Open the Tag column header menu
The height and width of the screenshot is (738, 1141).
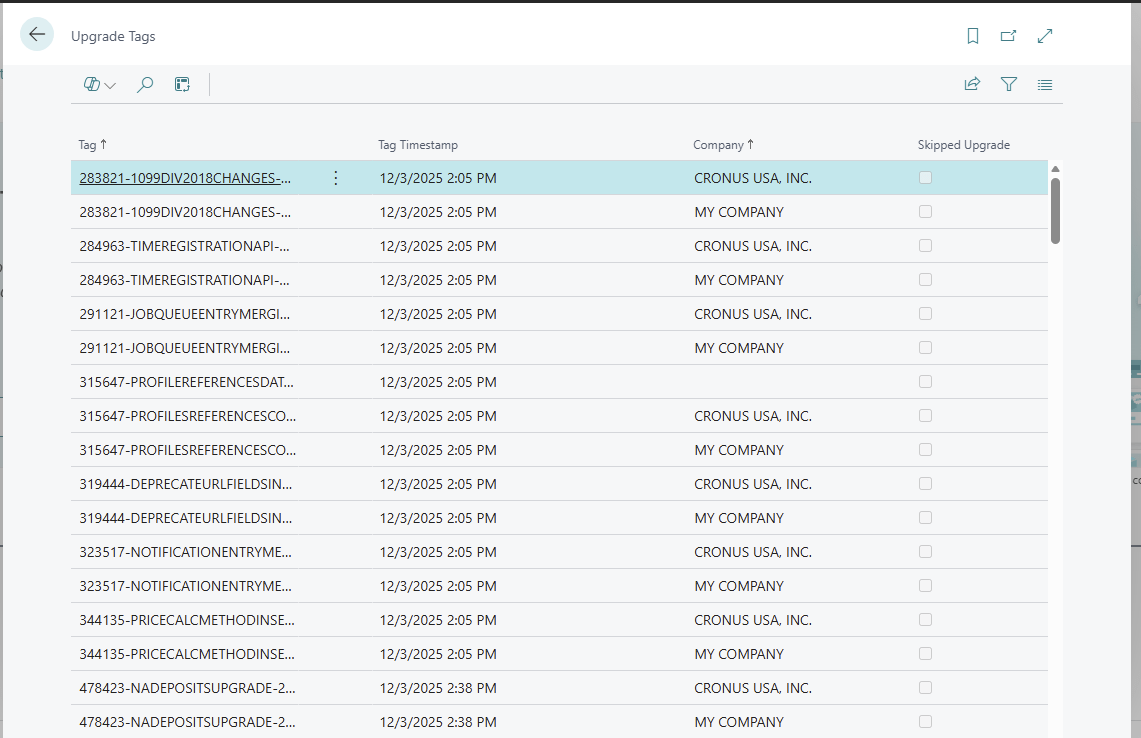[92, 145]
